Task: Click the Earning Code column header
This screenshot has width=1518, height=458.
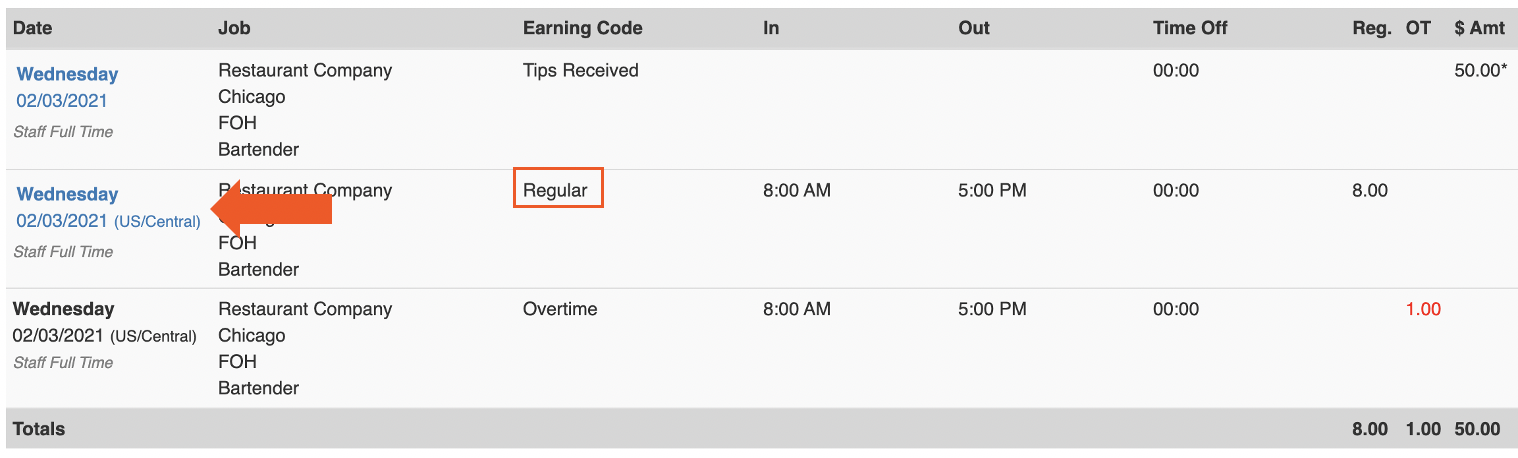Action: pyautogui.click(x=582, y=28)
